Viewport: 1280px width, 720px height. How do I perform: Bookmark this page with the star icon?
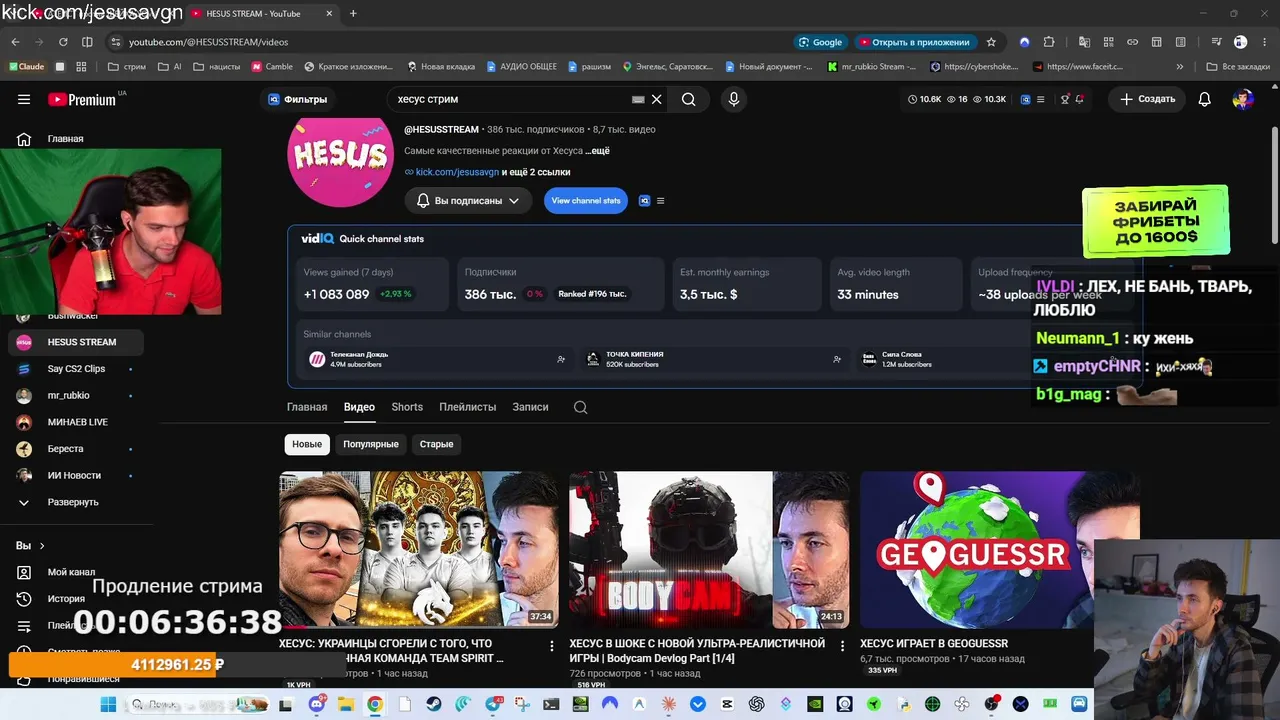[991, 42]
